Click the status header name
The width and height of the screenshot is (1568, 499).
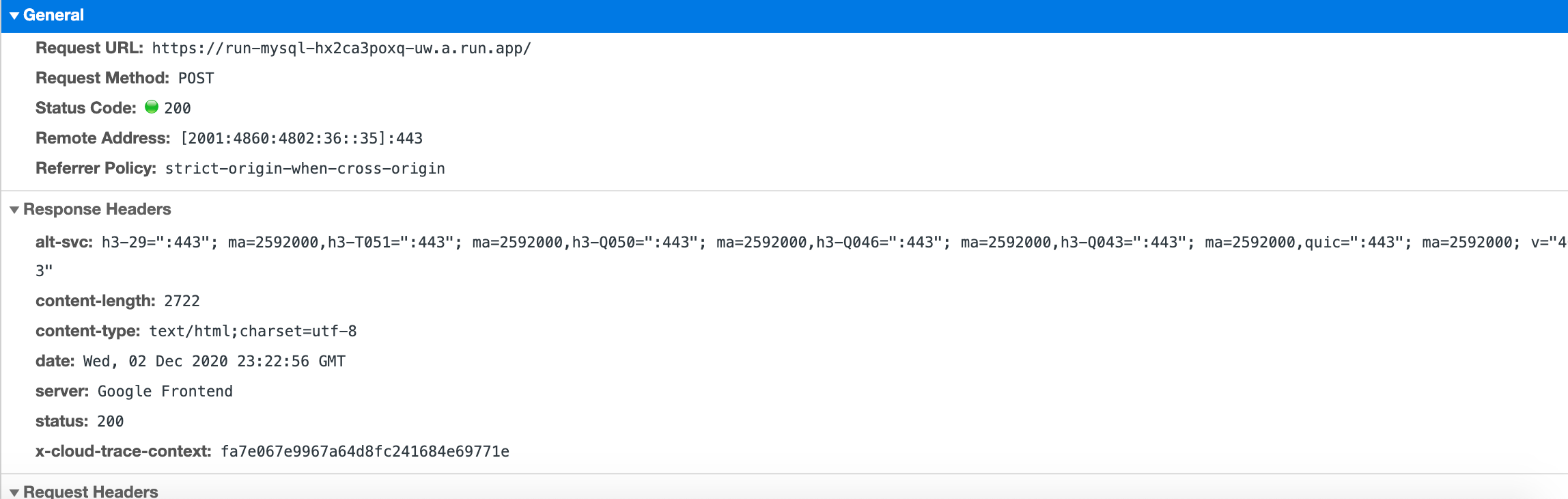tap(62, 421)
